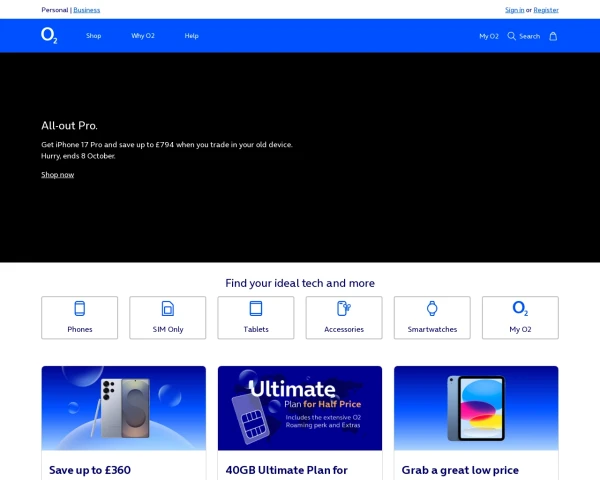Image resolution: width=600 pixels, height=480 pixels.
Task: Open the Ultimate Plan half price image
Action: [300, 408]
